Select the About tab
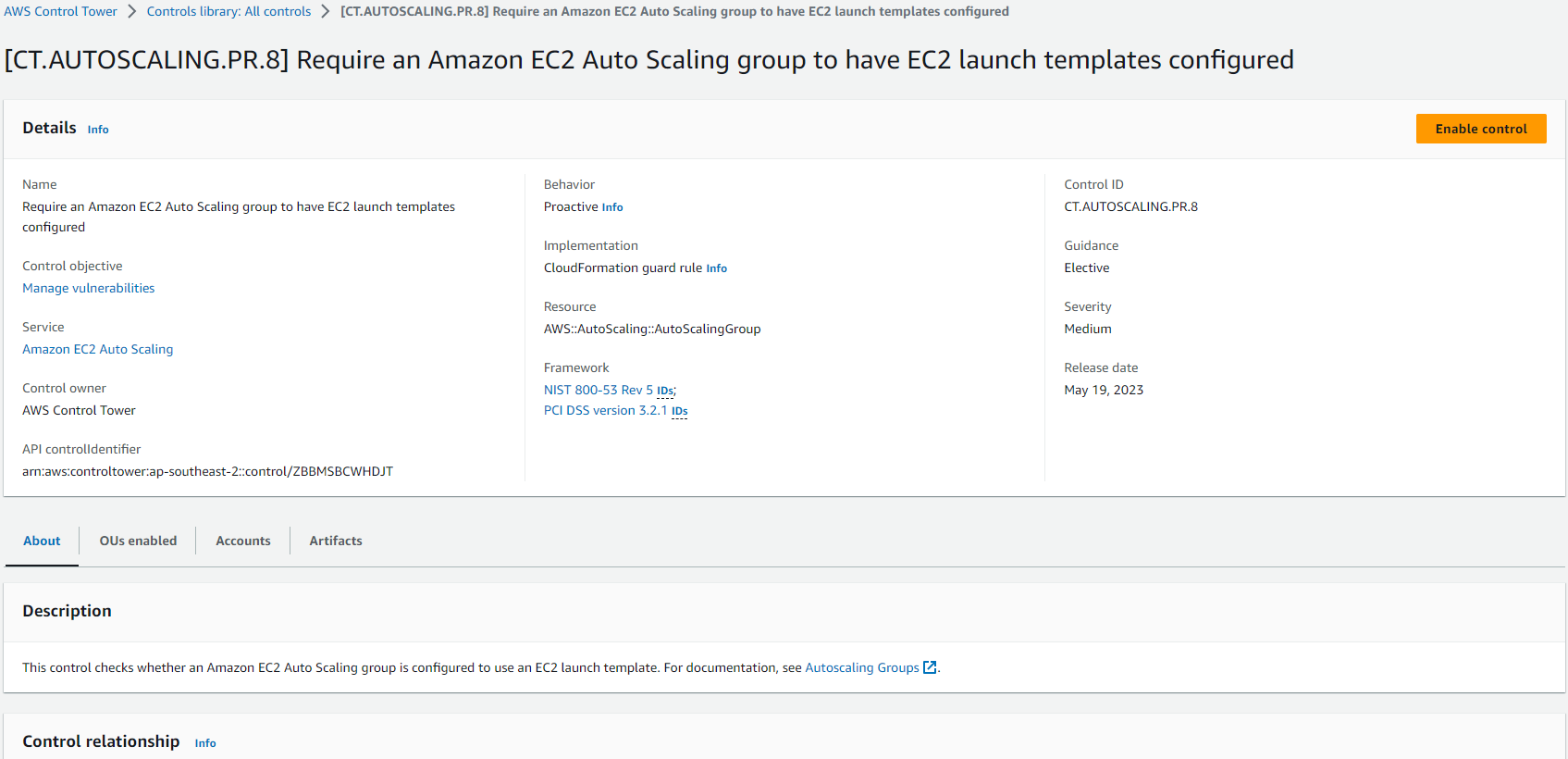 [42, 541]
